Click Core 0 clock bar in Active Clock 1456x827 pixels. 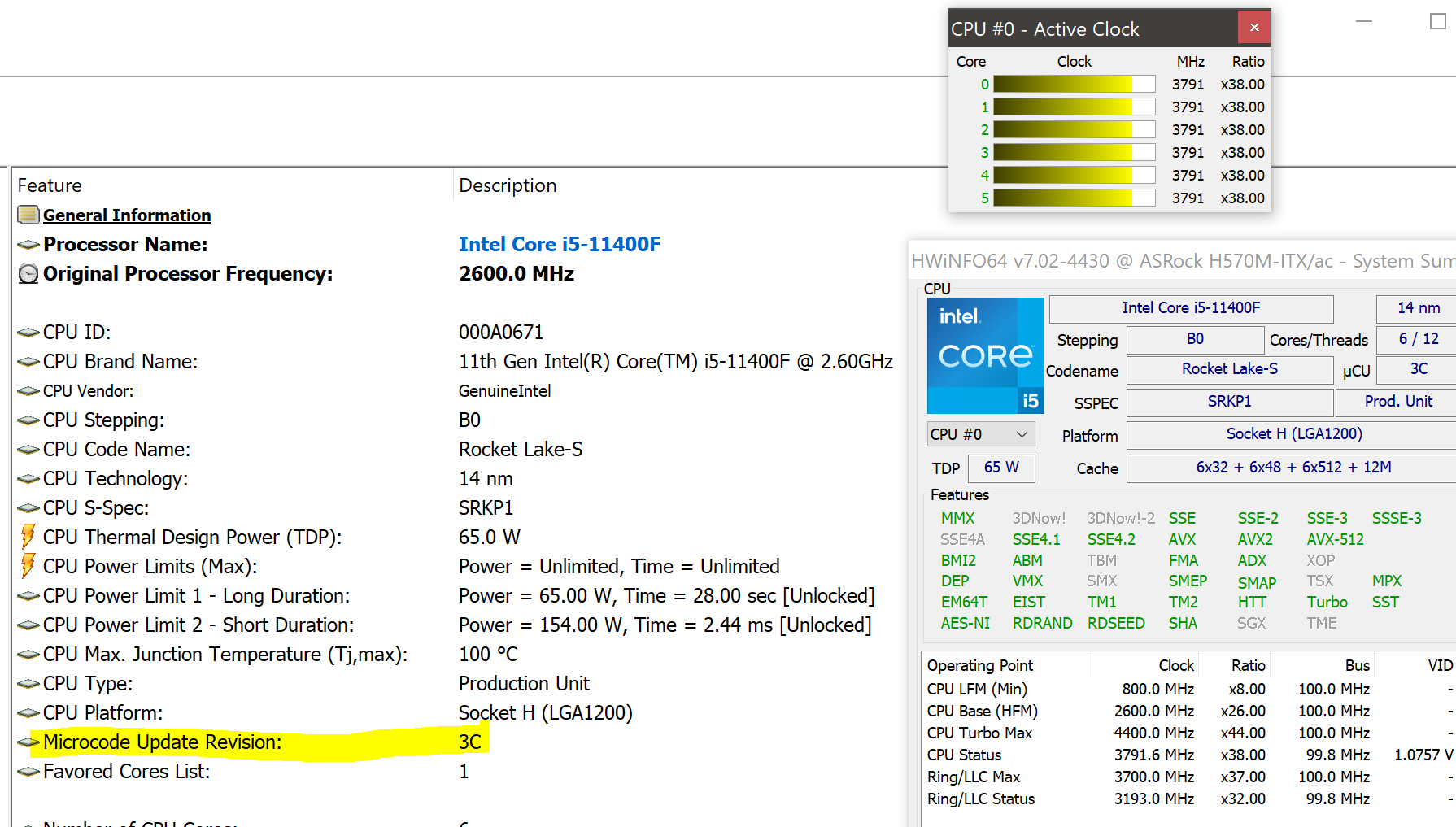point(1074,84)
